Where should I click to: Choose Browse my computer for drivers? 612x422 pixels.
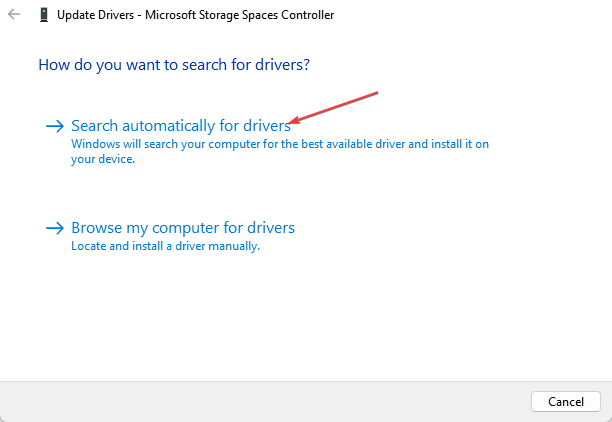(x=183, y=228)
